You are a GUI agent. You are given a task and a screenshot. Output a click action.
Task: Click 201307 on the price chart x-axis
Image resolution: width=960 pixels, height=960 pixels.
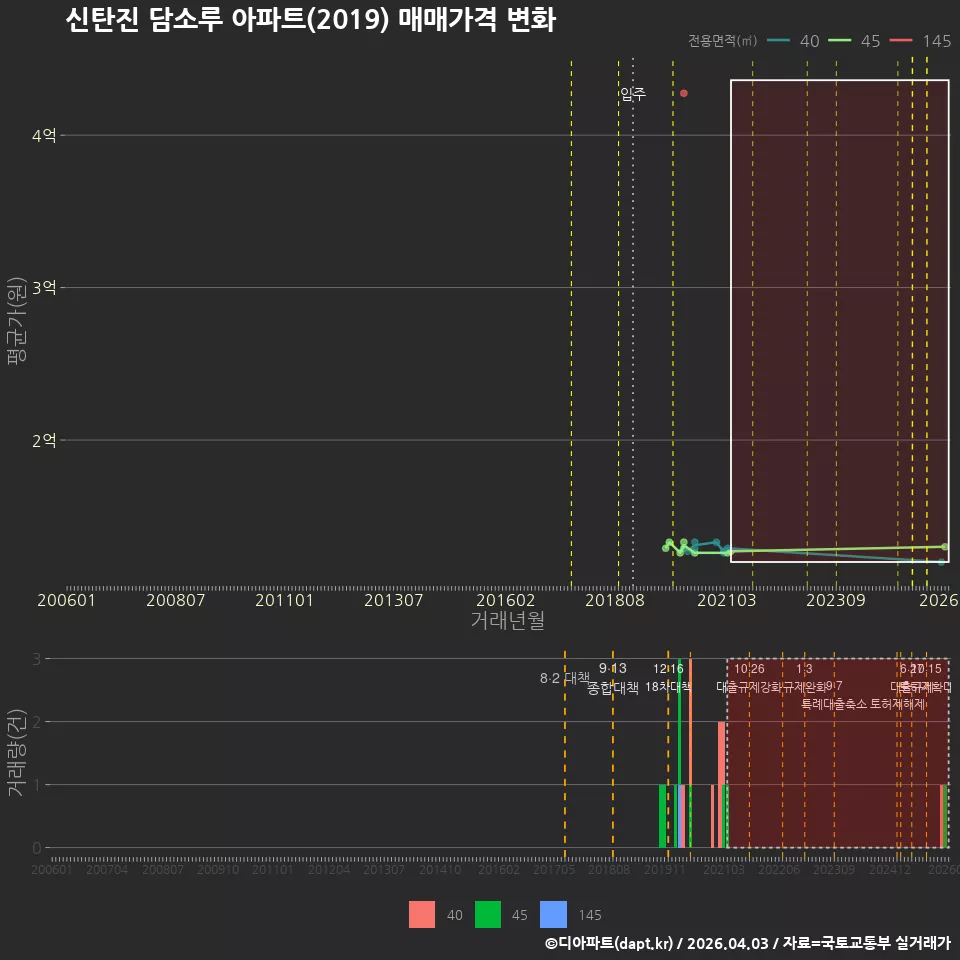pyautogui.click(x=394, y=600)
